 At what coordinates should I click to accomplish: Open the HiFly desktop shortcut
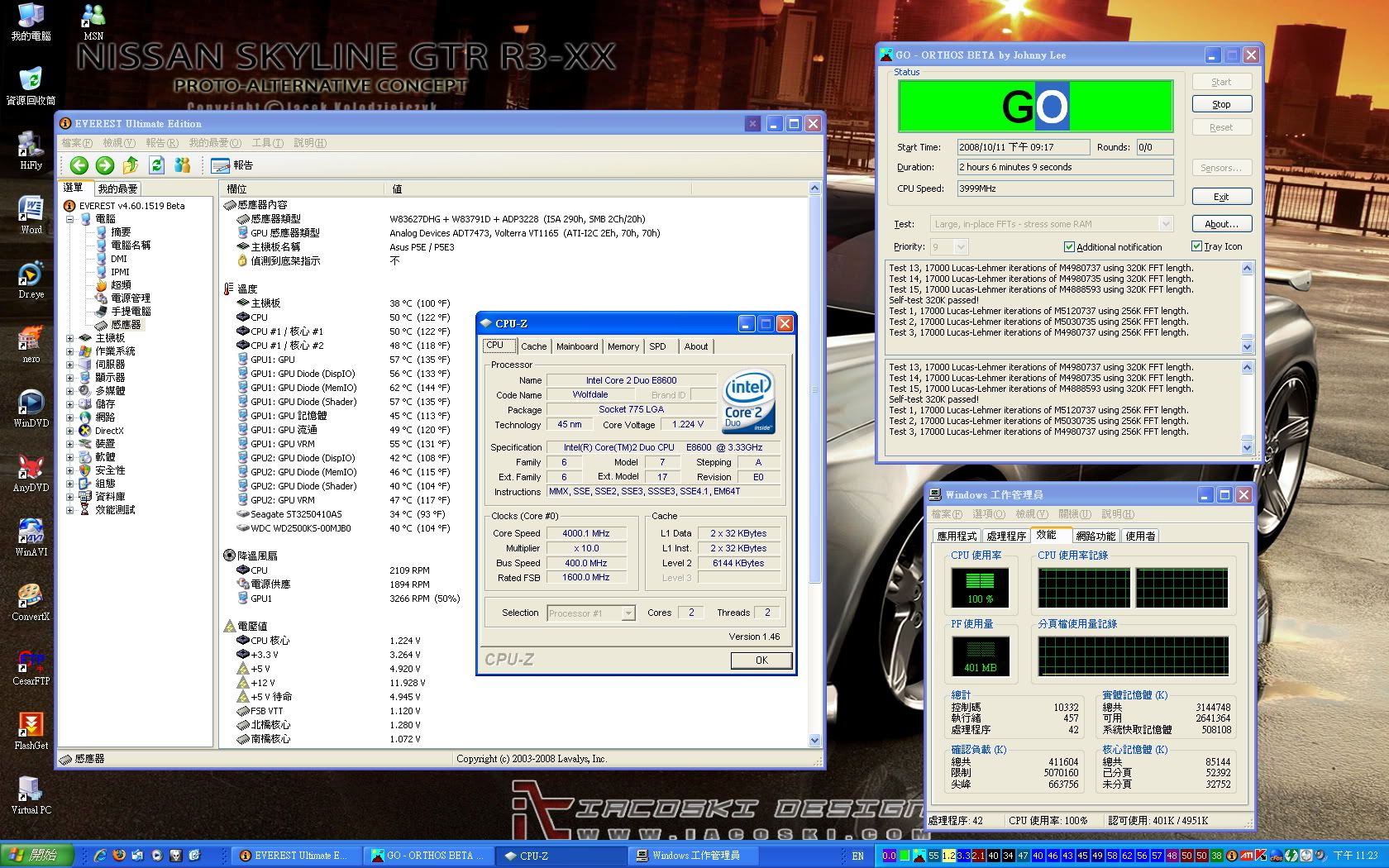(x=31, y=151)
